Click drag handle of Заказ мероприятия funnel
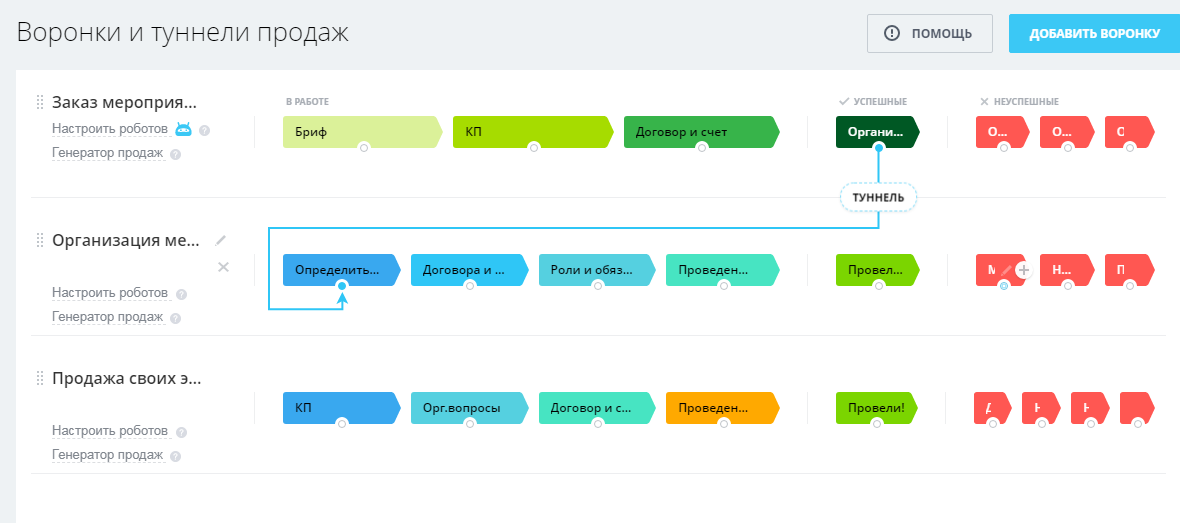The image size is (1180, 523). coord(40,102)
